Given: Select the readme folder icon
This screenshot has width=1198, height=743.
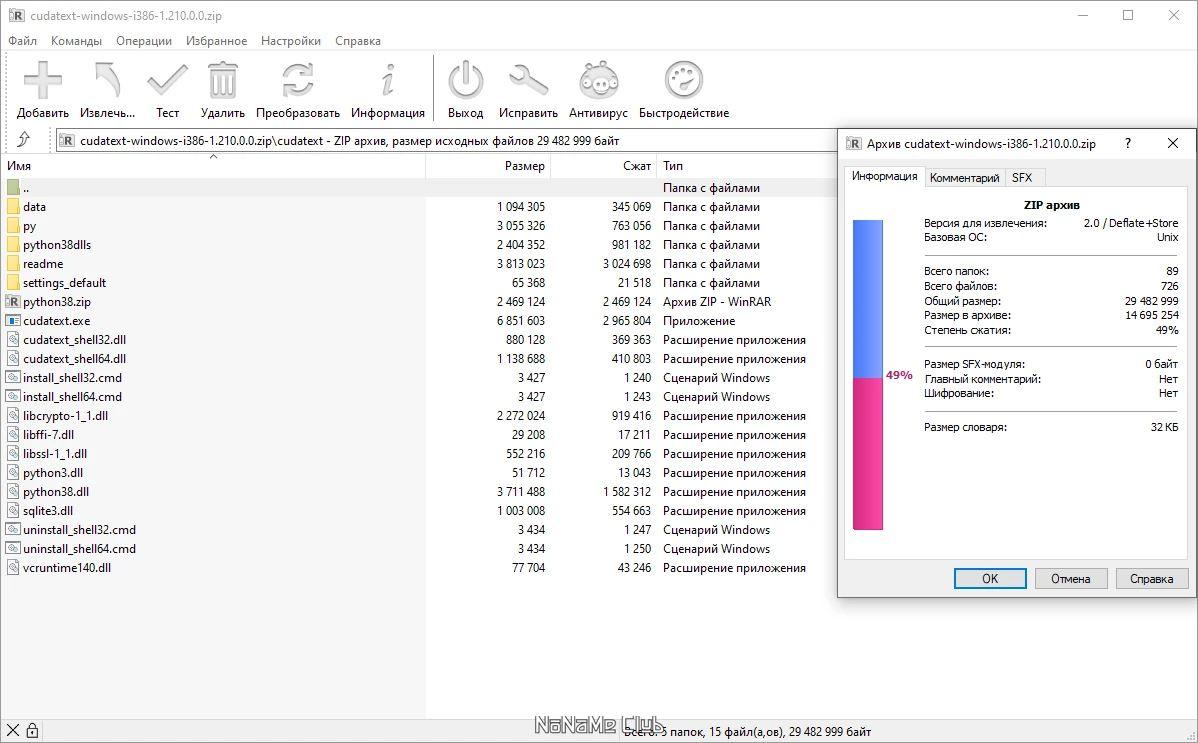Looking at the screenshot, I should [13, 264].
